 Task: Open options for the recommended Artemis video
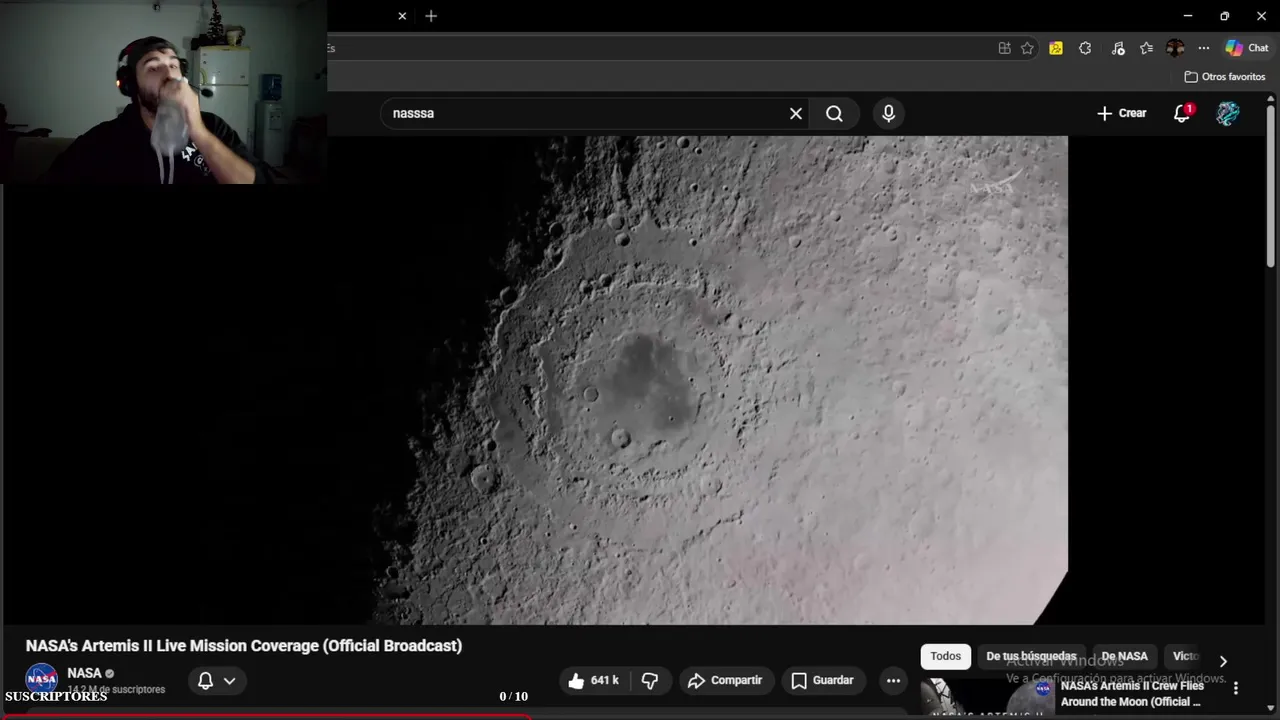click(x=1236, y=688)
